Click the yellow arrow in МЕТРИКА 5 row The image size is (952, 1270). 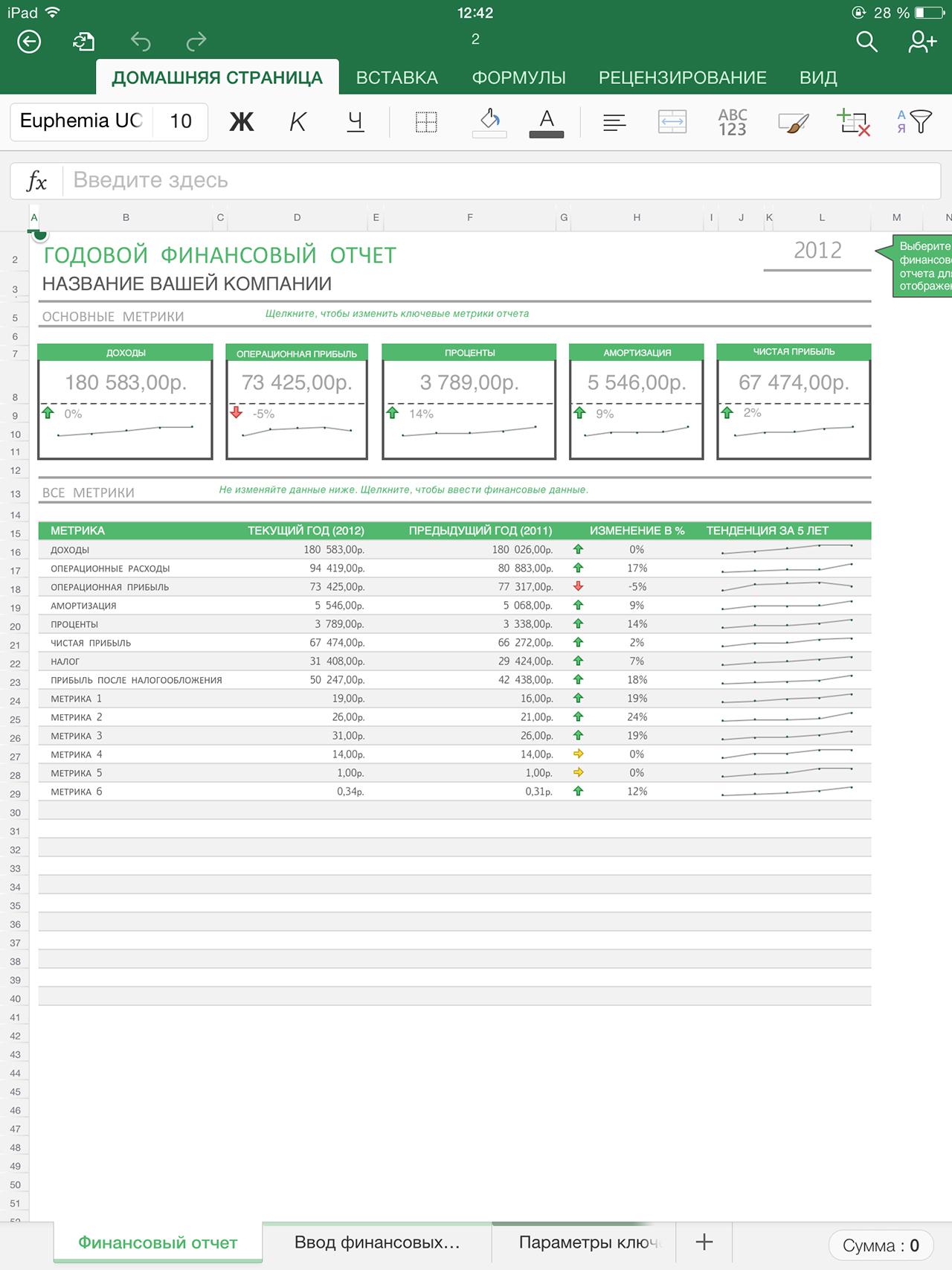tap(578, 772)
